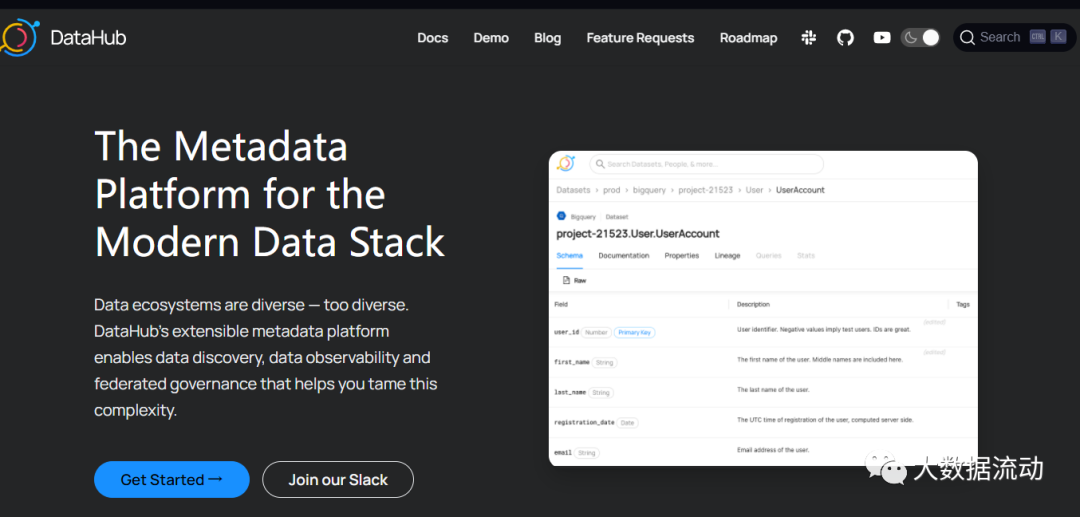Click the registration_date field name
The image size is (1080, 517).
(584, 423)
